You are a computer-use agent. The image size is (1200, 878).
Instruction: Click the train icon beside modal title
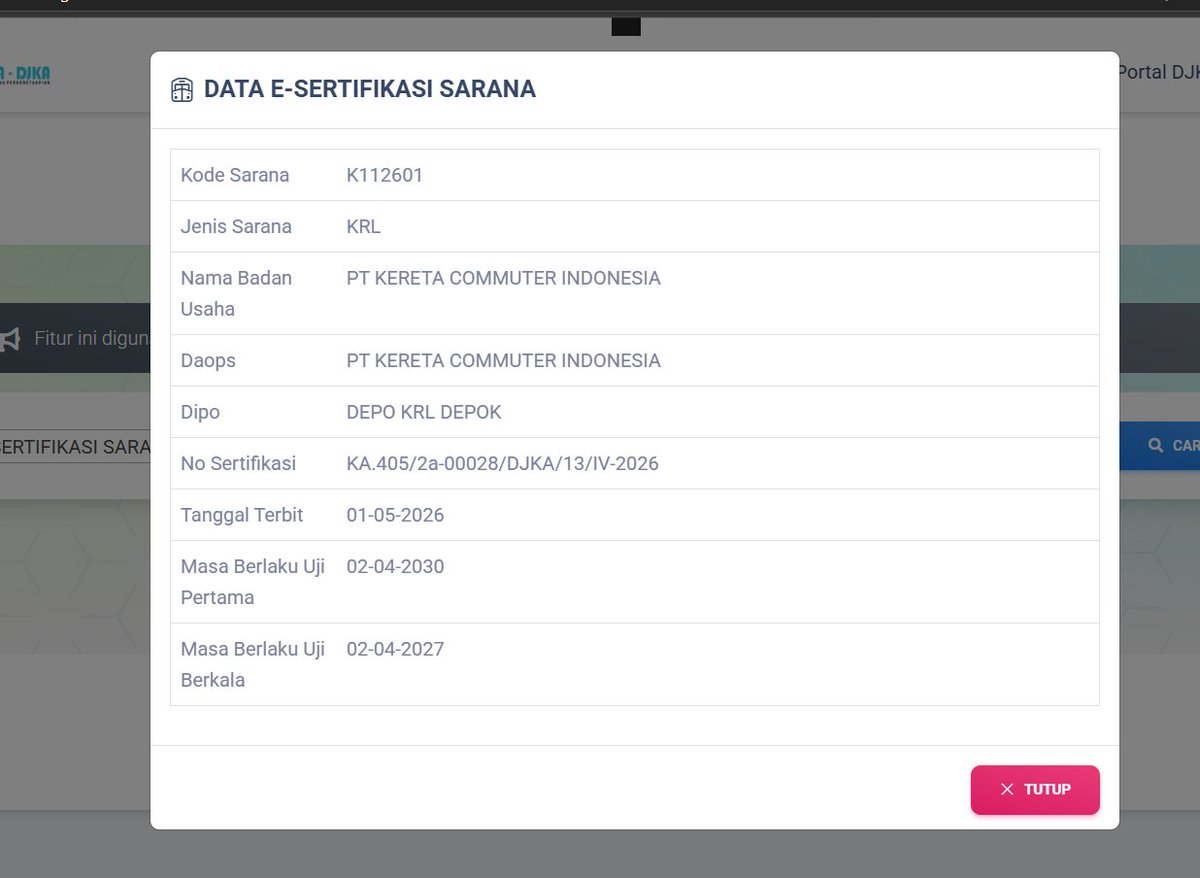182,90
